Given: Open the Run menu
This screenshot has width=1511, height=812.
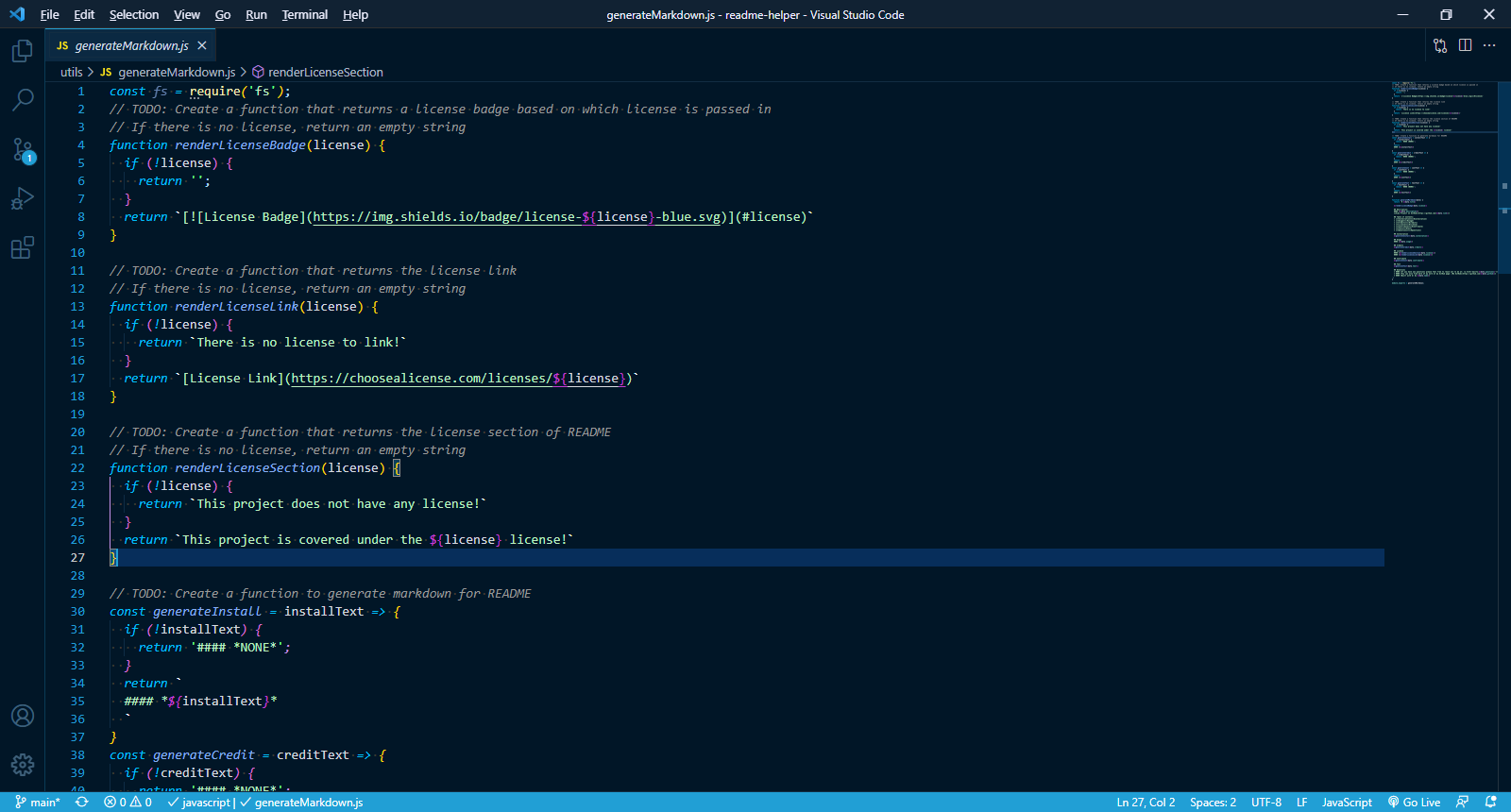Looking at the screenshot, I should (x=256, y=14).
